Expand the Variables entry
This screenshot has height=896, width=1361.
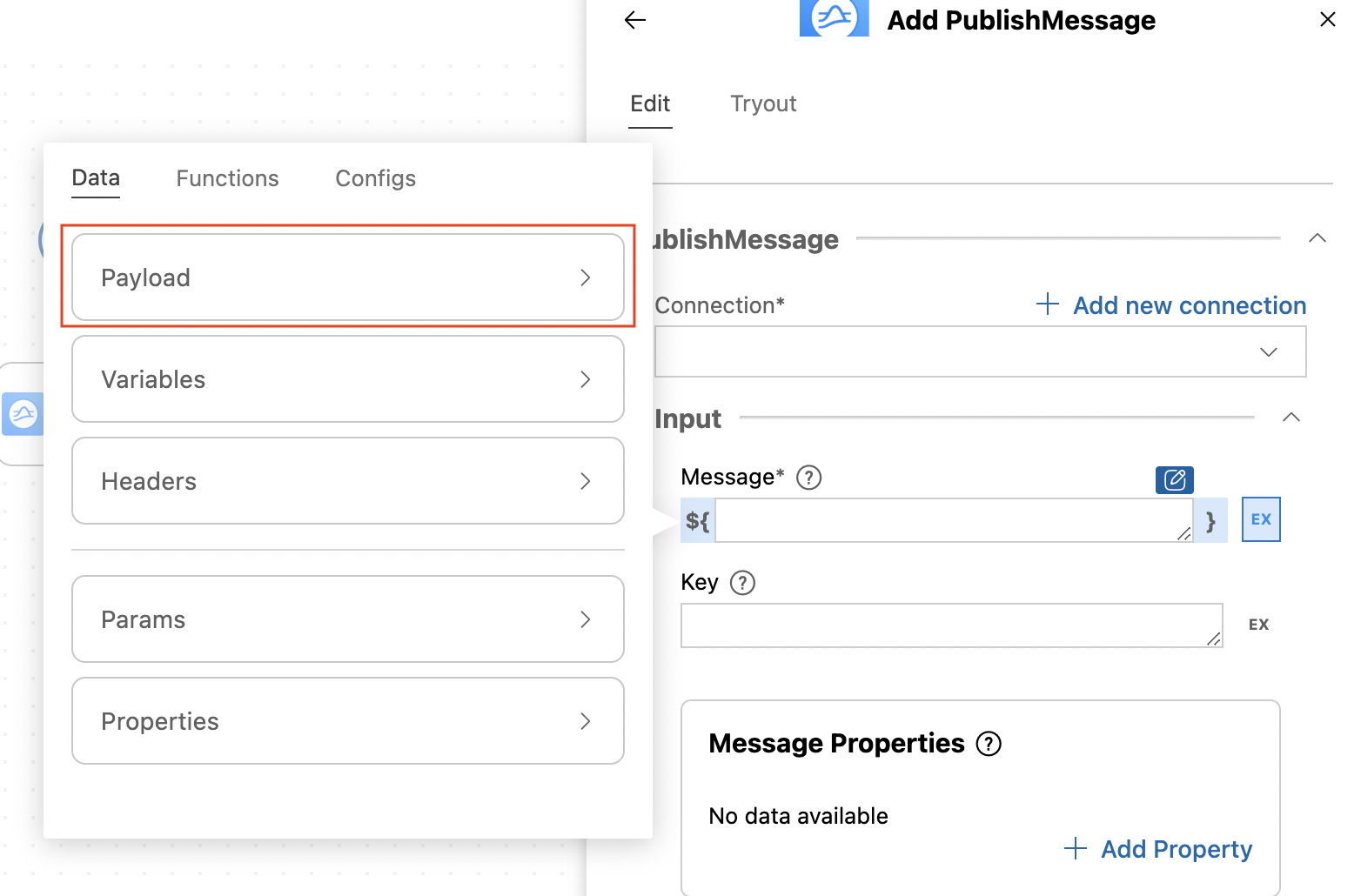point(348,379)
